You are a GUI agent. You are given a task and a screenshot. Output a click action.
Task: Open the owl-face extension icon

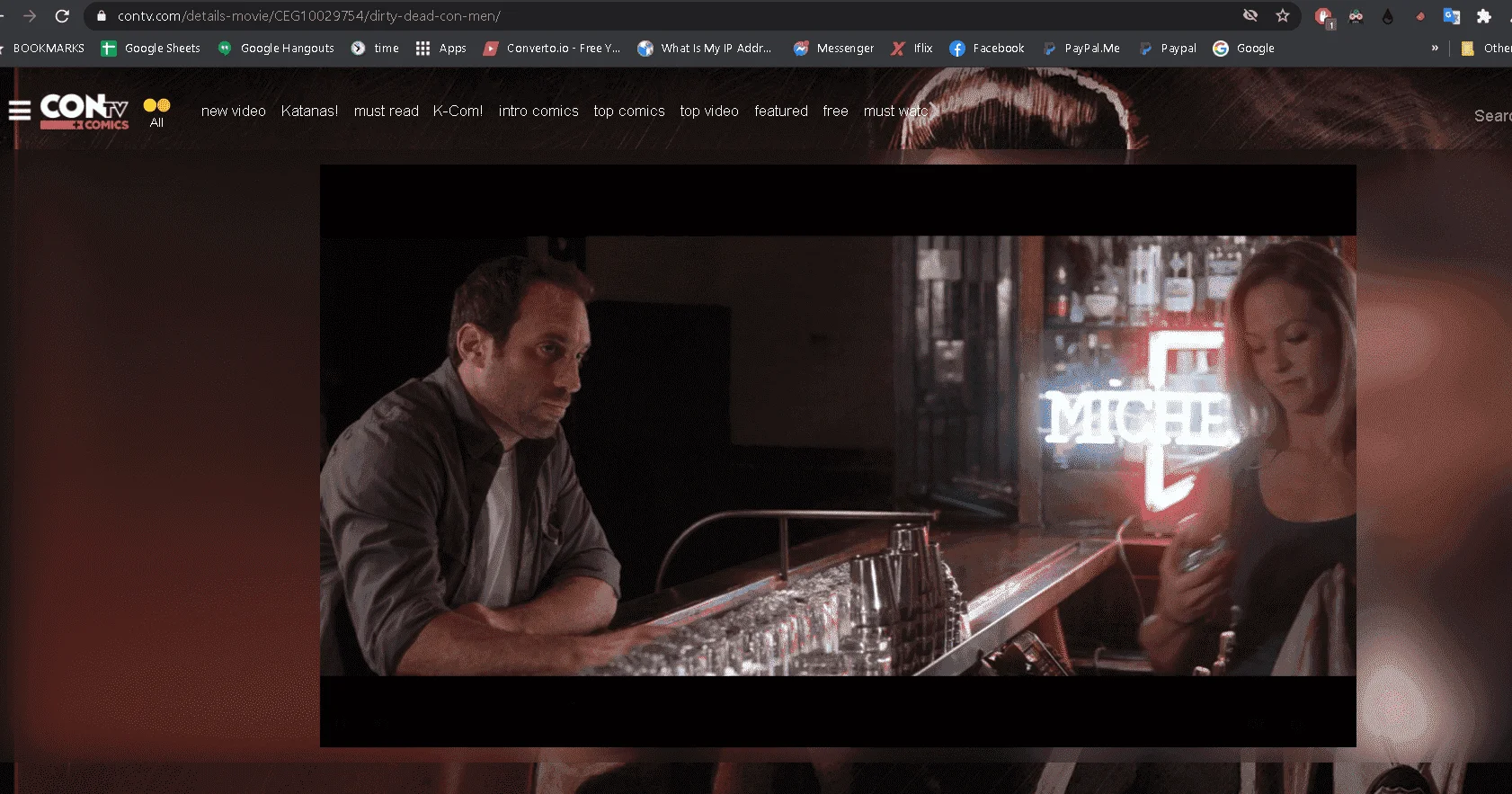tap(1356, 16)
